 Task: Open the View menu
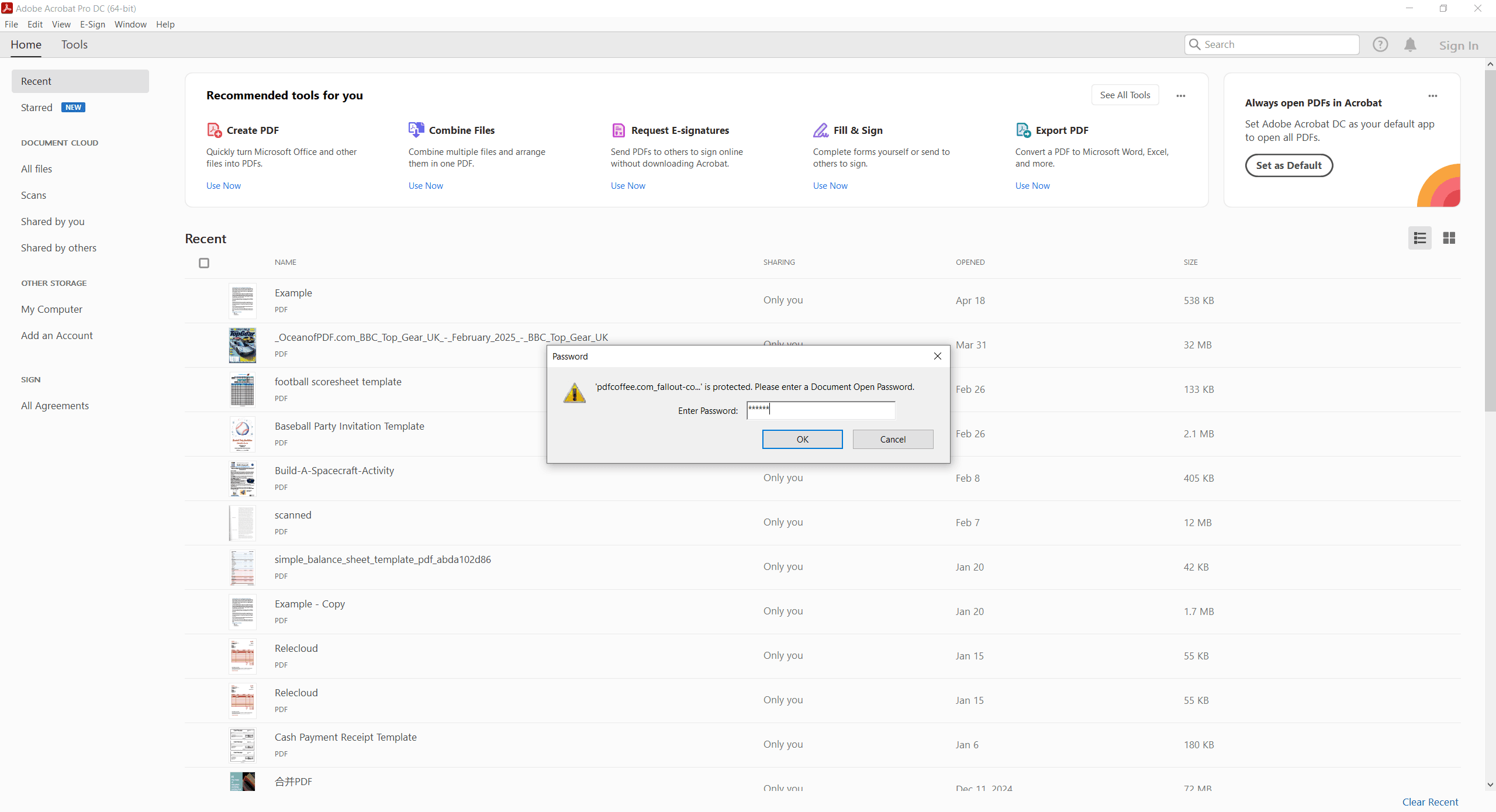coord(61,24)
